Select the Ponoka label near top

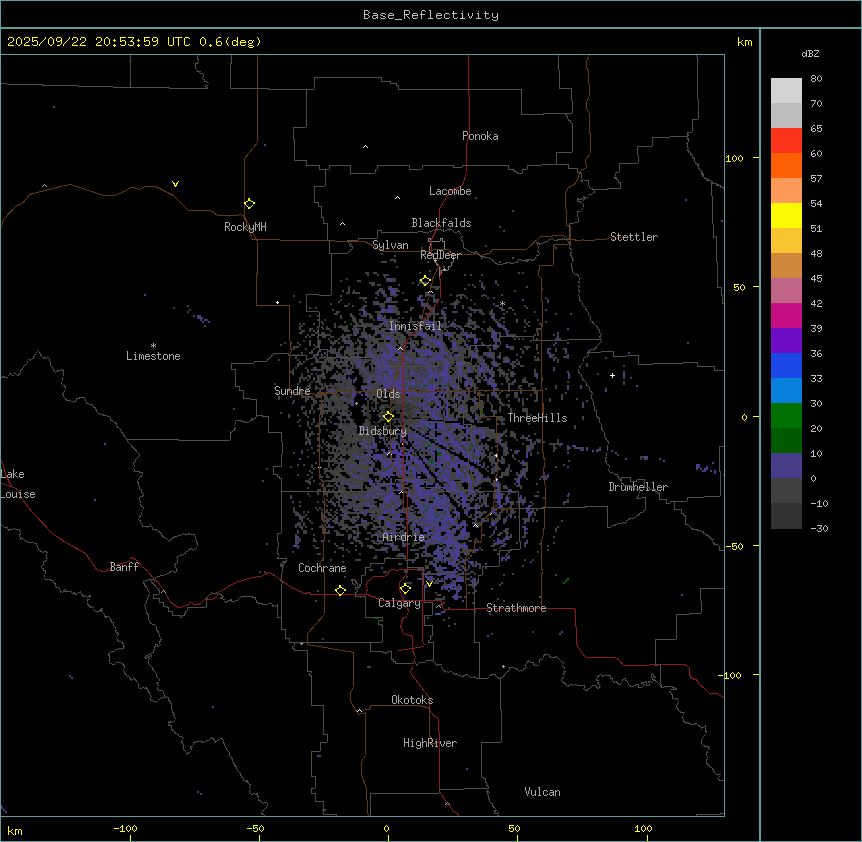[x=480, y=136]
